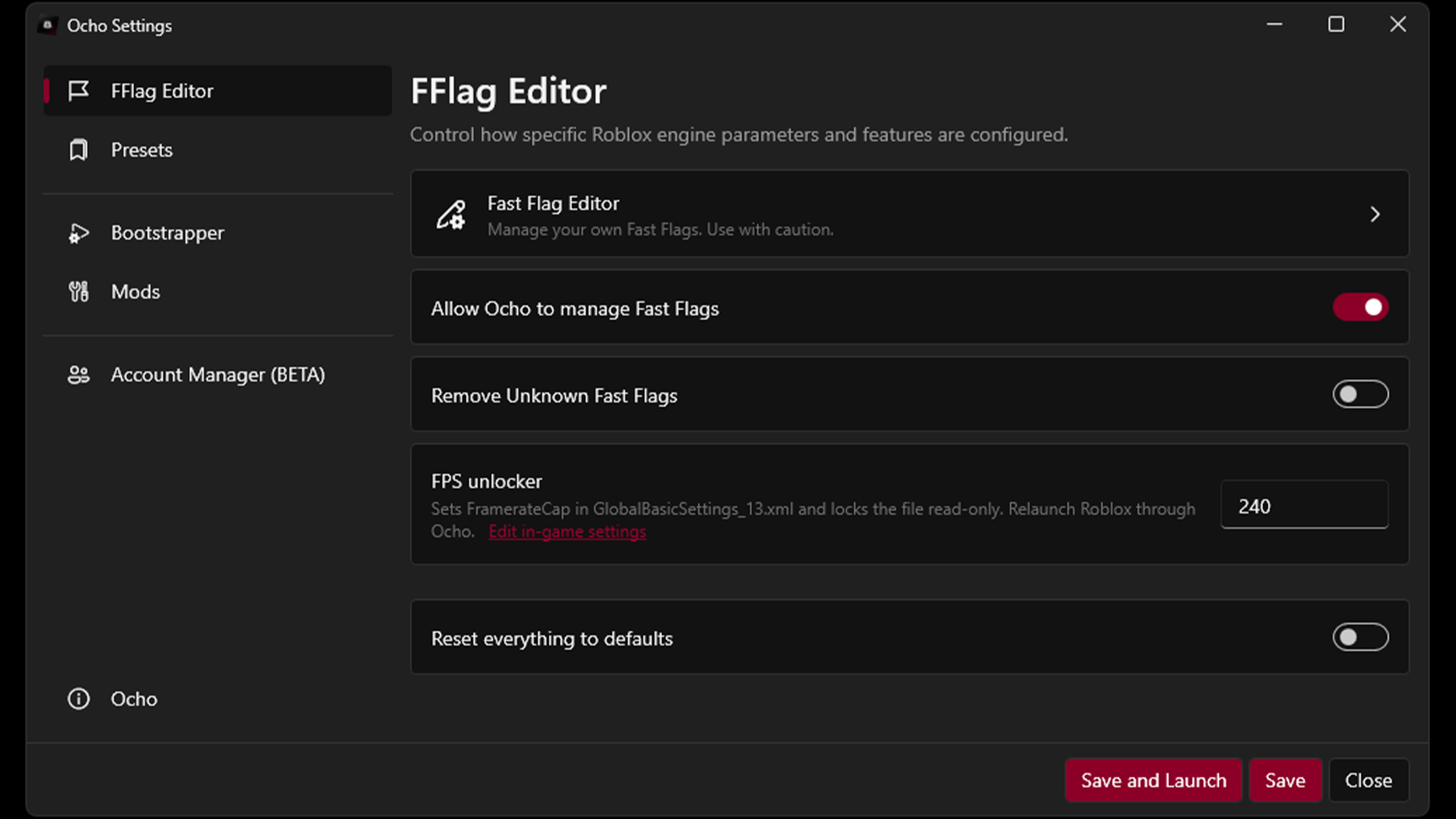Click 'Allow Ocho to manage Fast Flags' label

(575, 309)
